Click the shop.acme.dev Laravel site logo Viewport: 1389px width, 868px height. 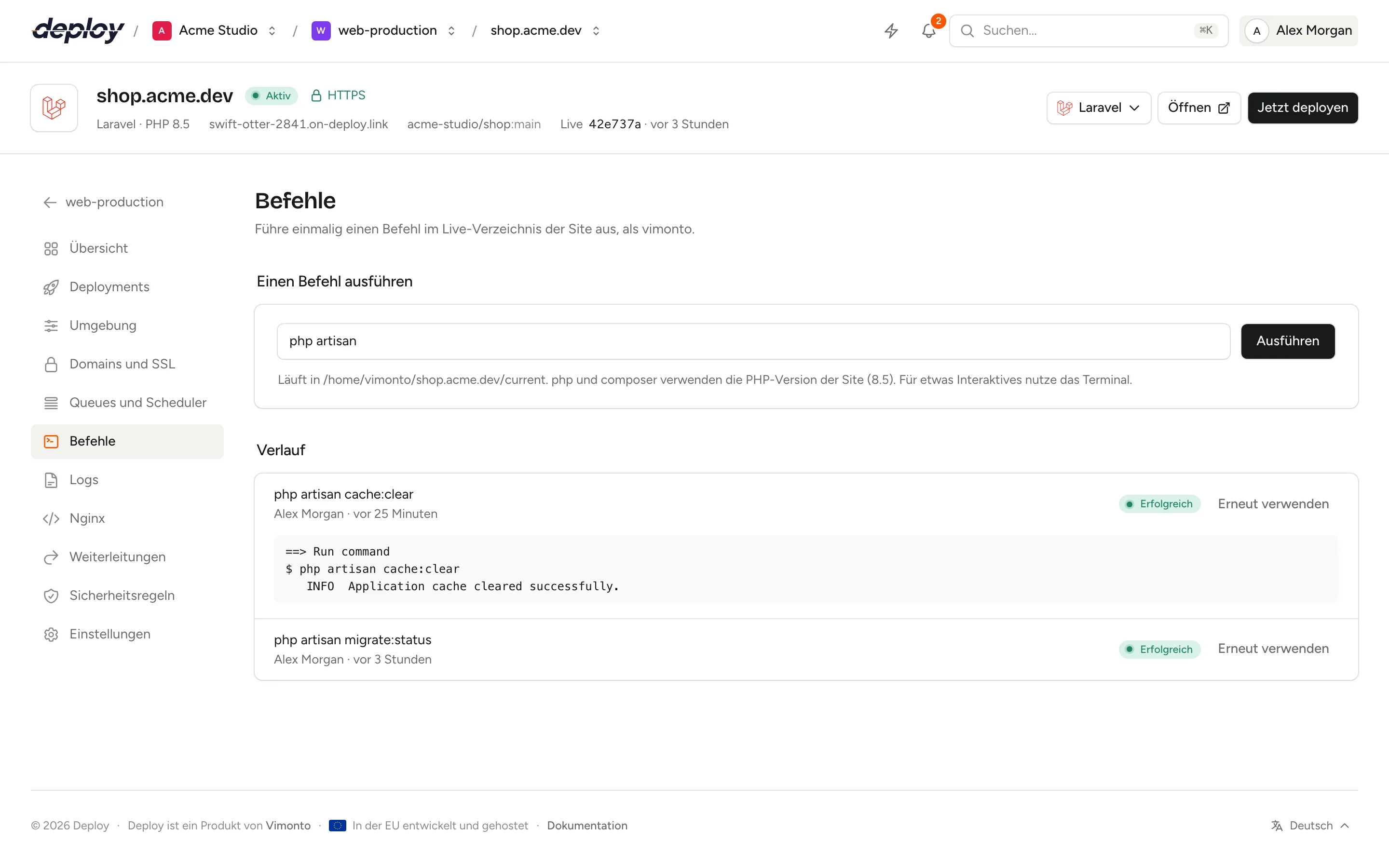coord(54,108)
